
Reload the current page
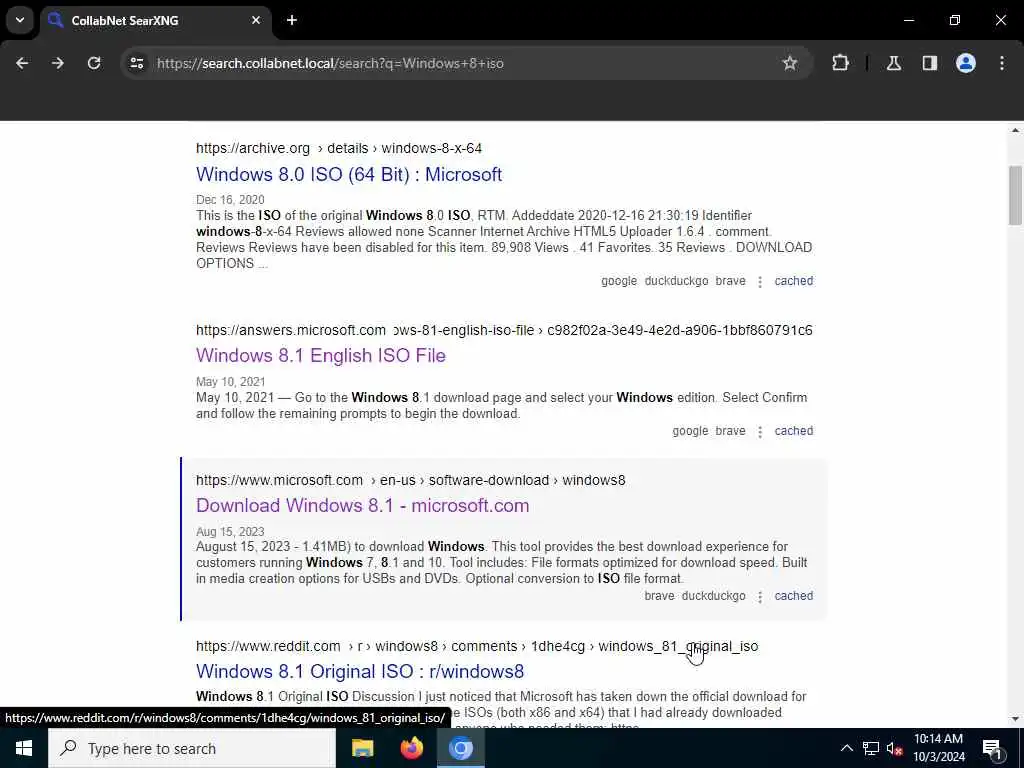(x=94, y=63)
